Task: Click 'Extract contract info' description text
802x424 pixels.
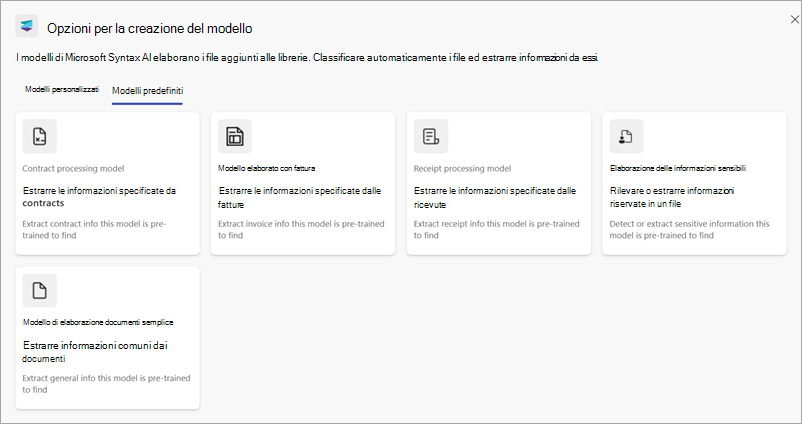Action: tap(95, 230)
